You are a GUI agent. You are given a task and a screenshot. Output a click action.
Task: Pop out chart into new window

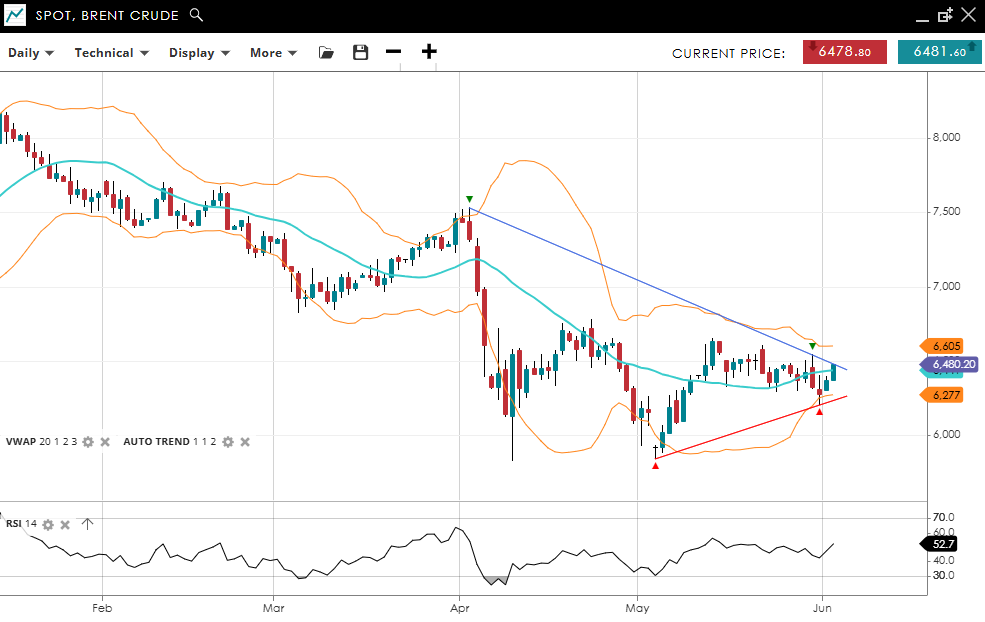pyautogui.click(x=945, y=15)
